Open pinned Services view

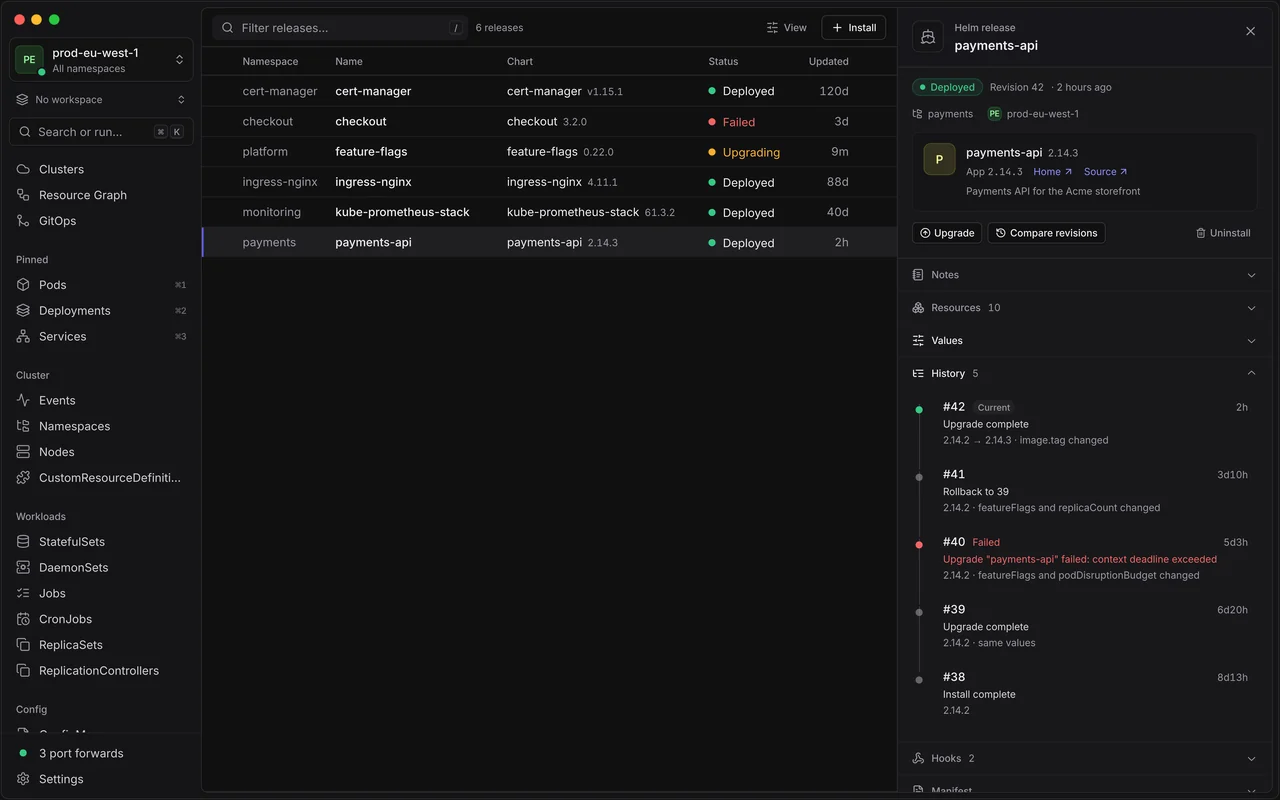click(101, 337)
